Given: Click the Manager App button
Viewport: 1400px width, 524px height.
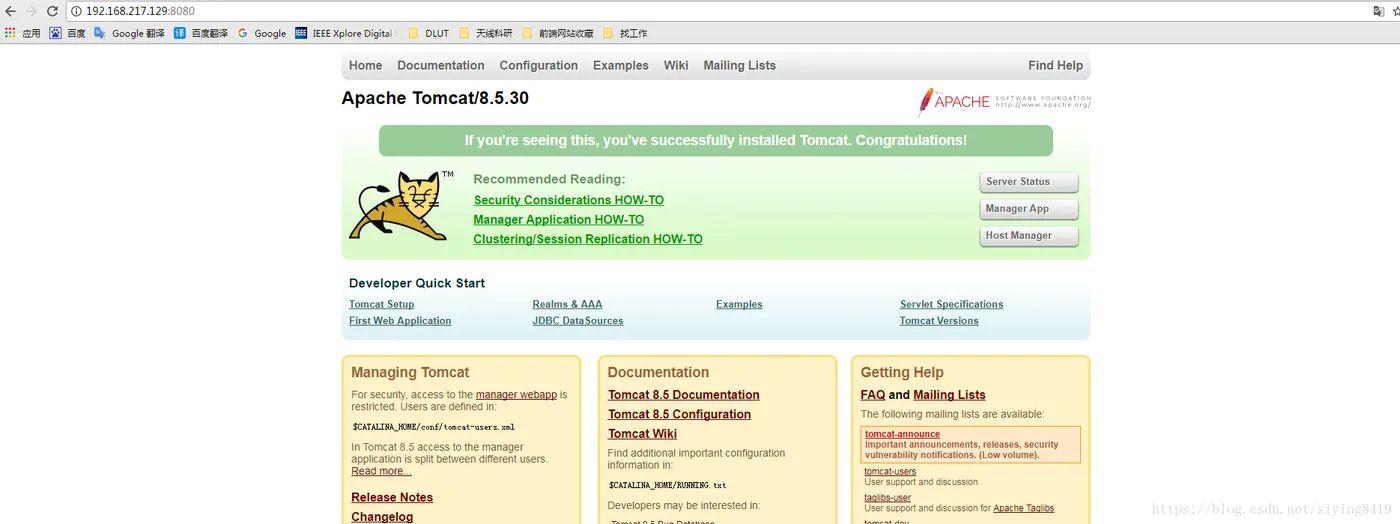Looking at the screenshot, I should click(x=1029, y=209).
